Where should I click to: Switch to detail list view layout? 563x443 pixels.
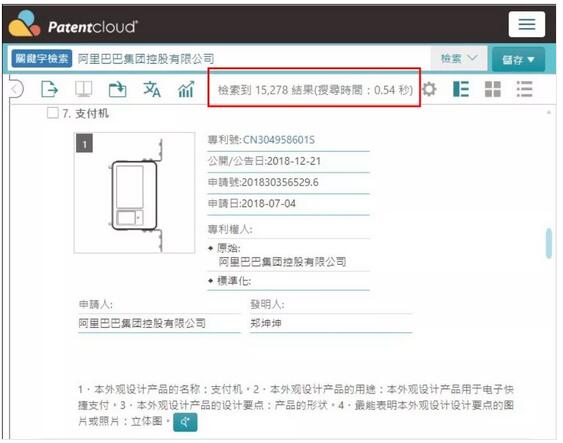pos(461,89)
